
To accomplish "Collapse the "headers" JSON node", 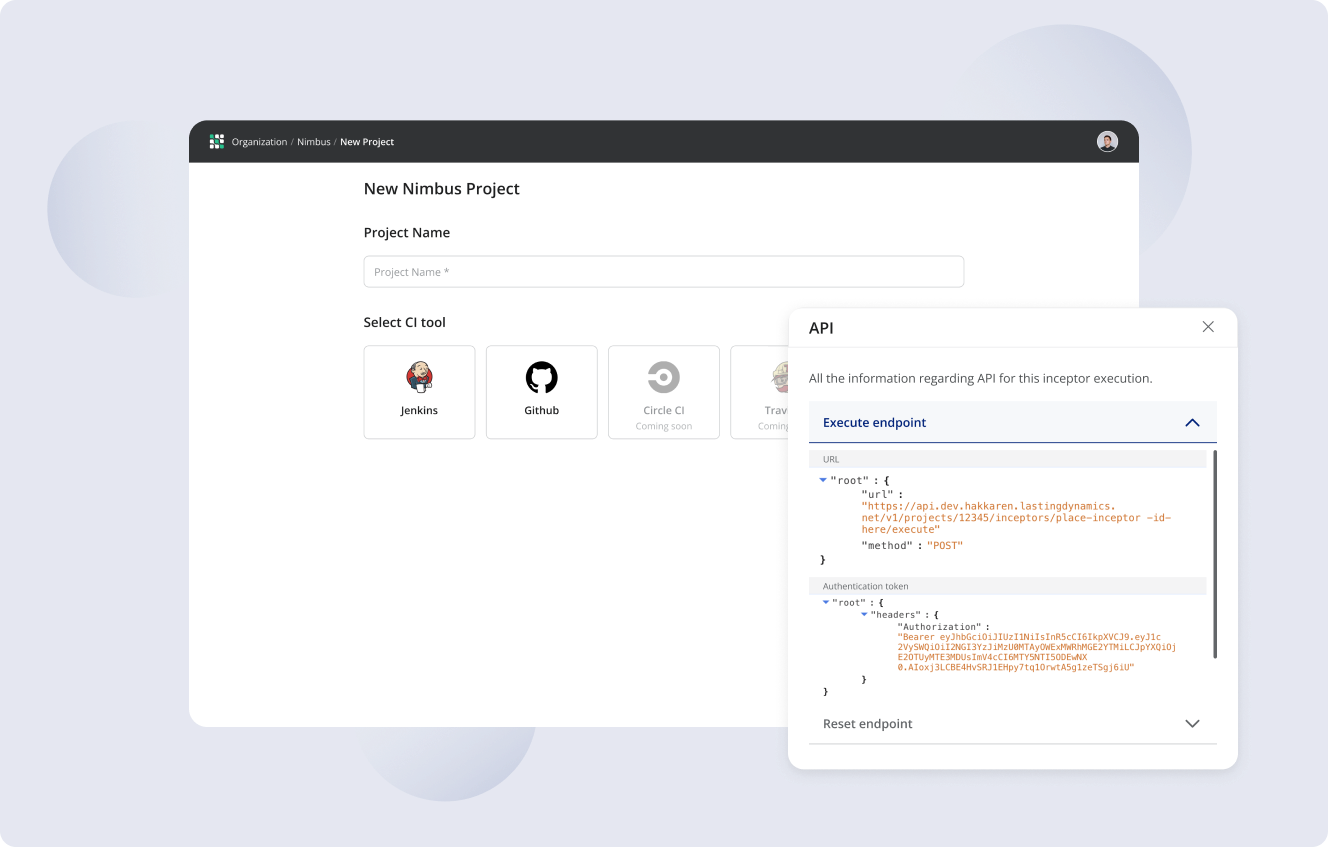I will tap(865, 614).
